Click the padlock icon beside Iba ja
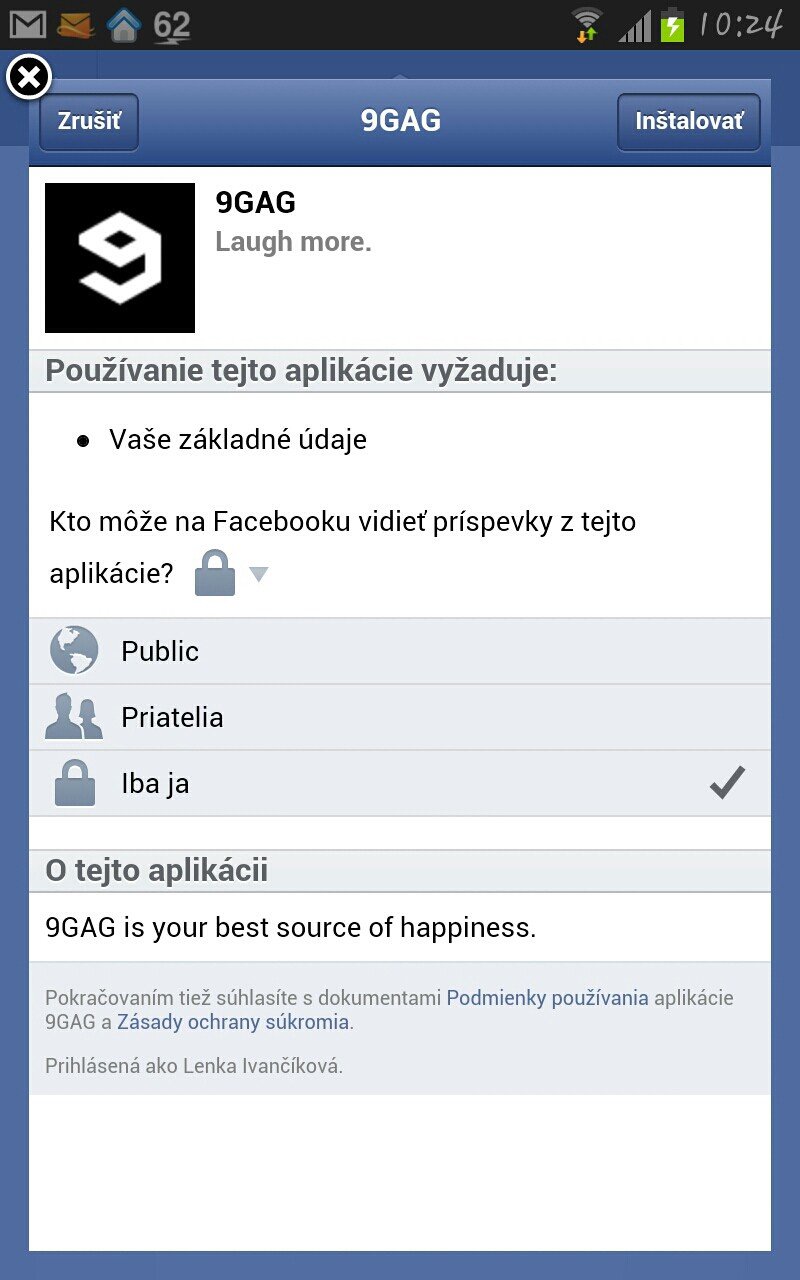Viewport: 800px width, 1280px height. pyautogui.click(x=74, y=783)
